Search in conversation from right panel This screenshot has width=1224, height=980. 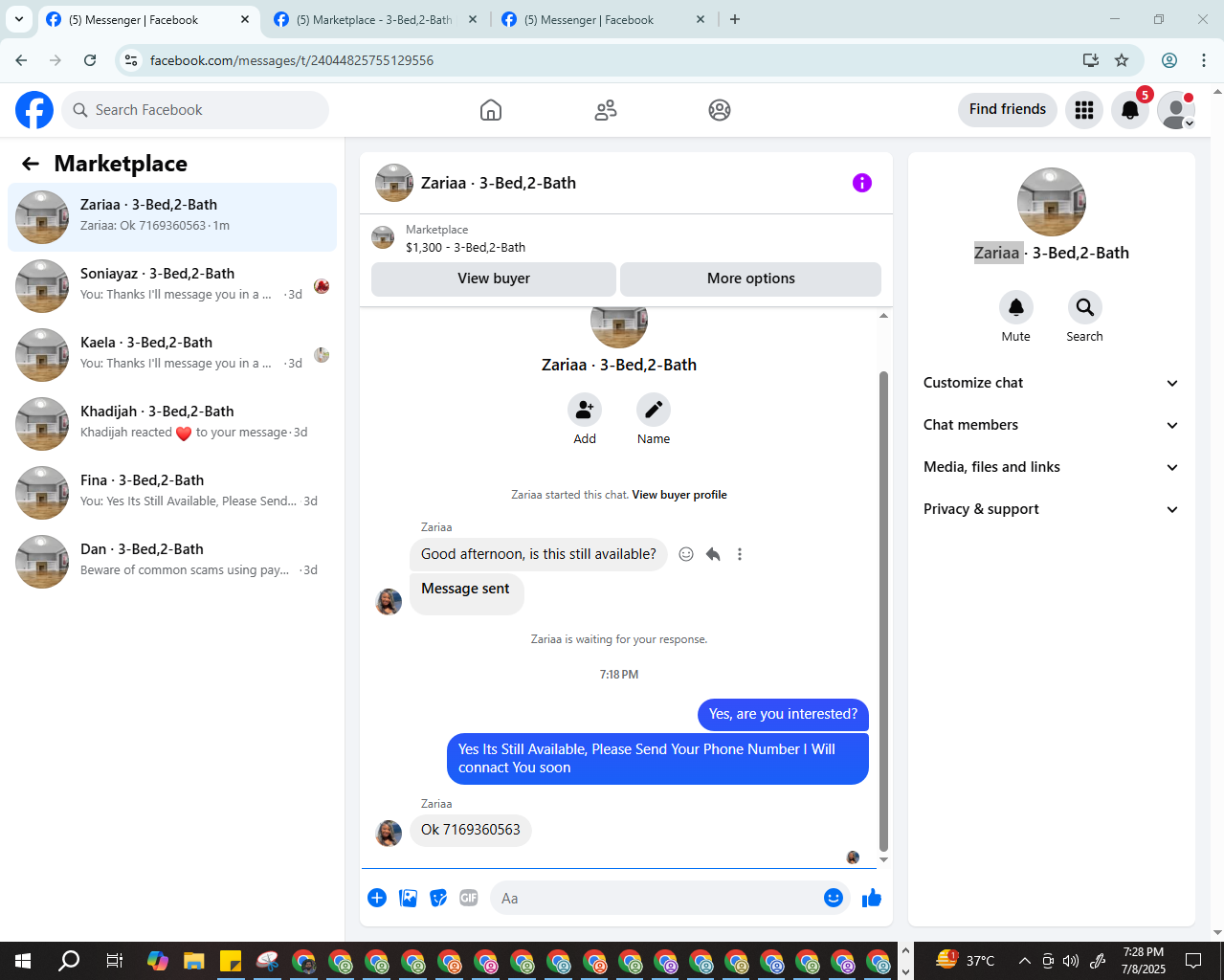[x=1085, y=307]
